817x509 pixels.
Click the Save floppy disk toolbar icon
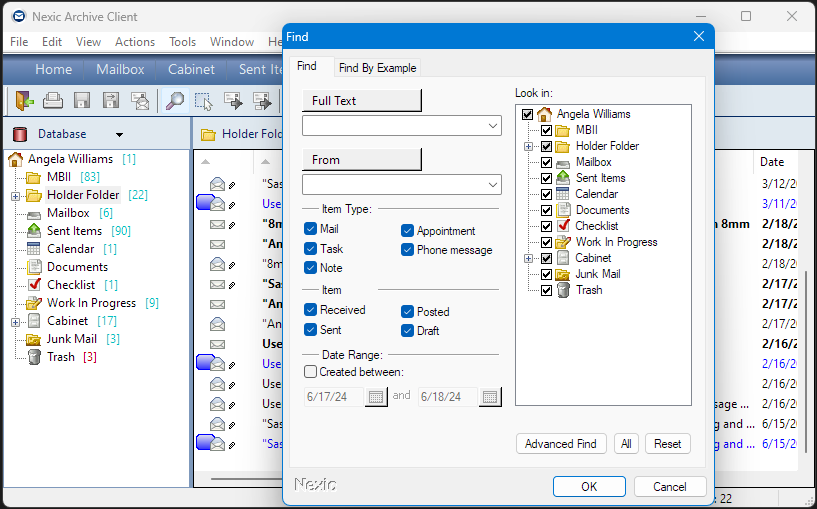[82, 100]
